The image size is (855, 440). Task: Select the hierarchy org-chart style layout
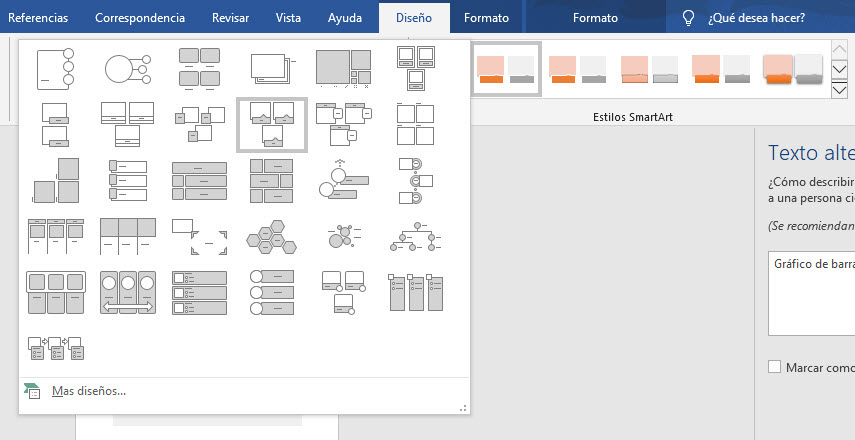(416, 236)
